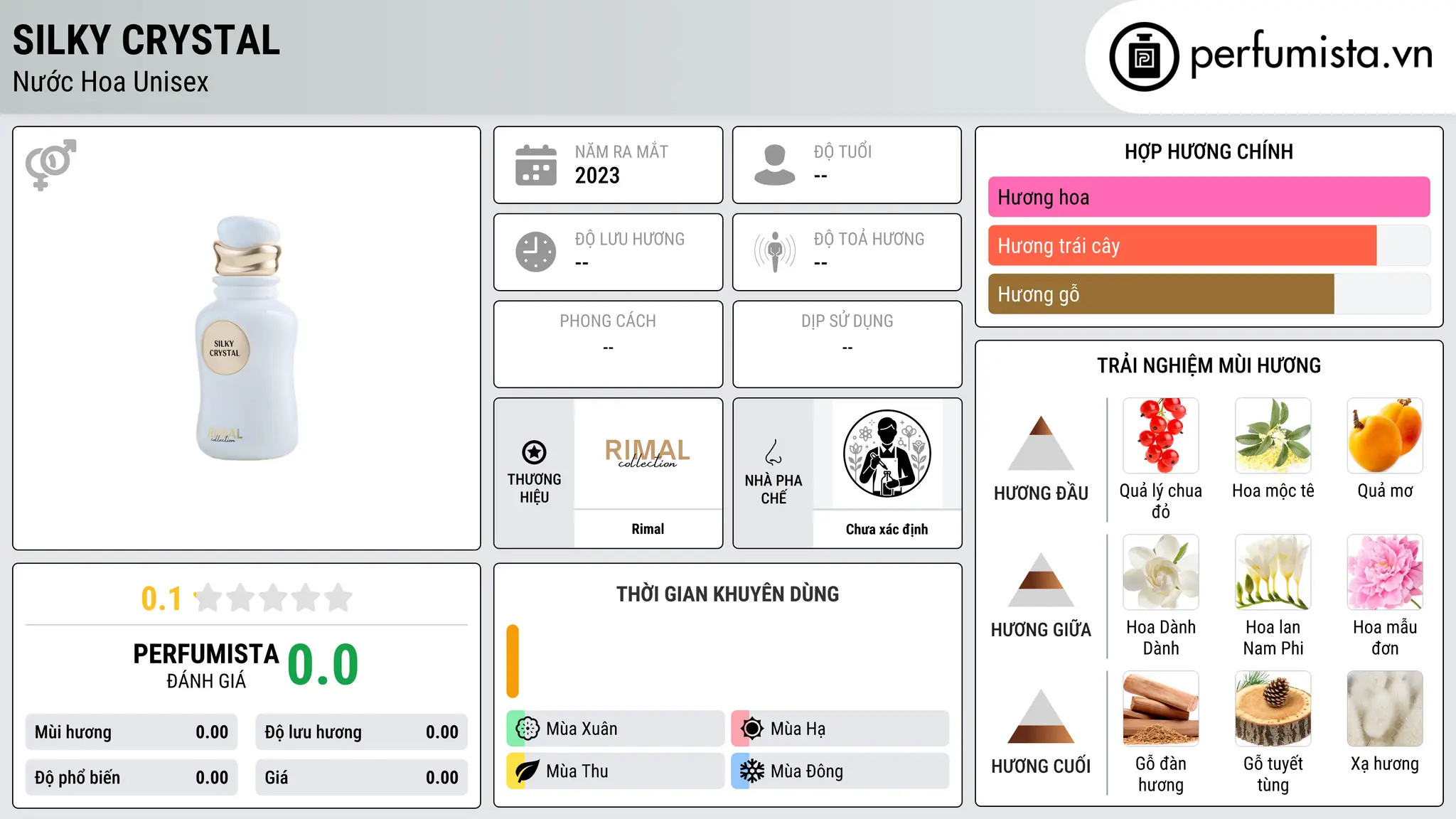Click the perfumista.vn bottle logo icon
Screen dimensions: 1456x819
tap(1144, 57)
